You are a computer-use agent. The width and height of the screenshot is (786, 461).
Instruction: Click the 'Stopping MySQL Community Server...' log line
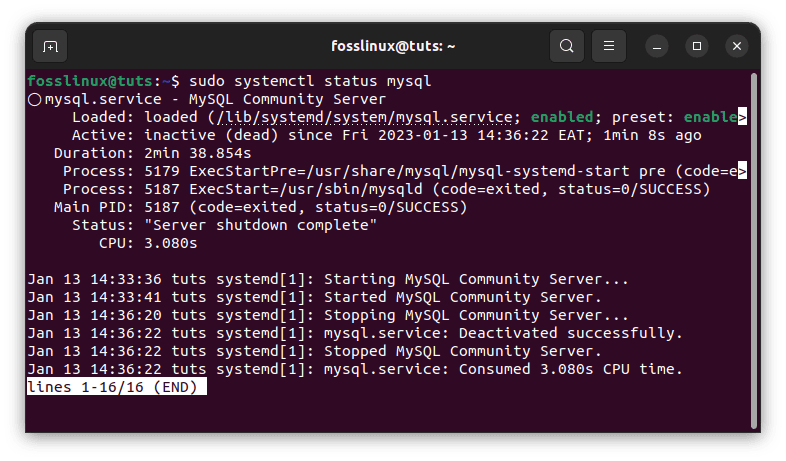pos(328,315)
